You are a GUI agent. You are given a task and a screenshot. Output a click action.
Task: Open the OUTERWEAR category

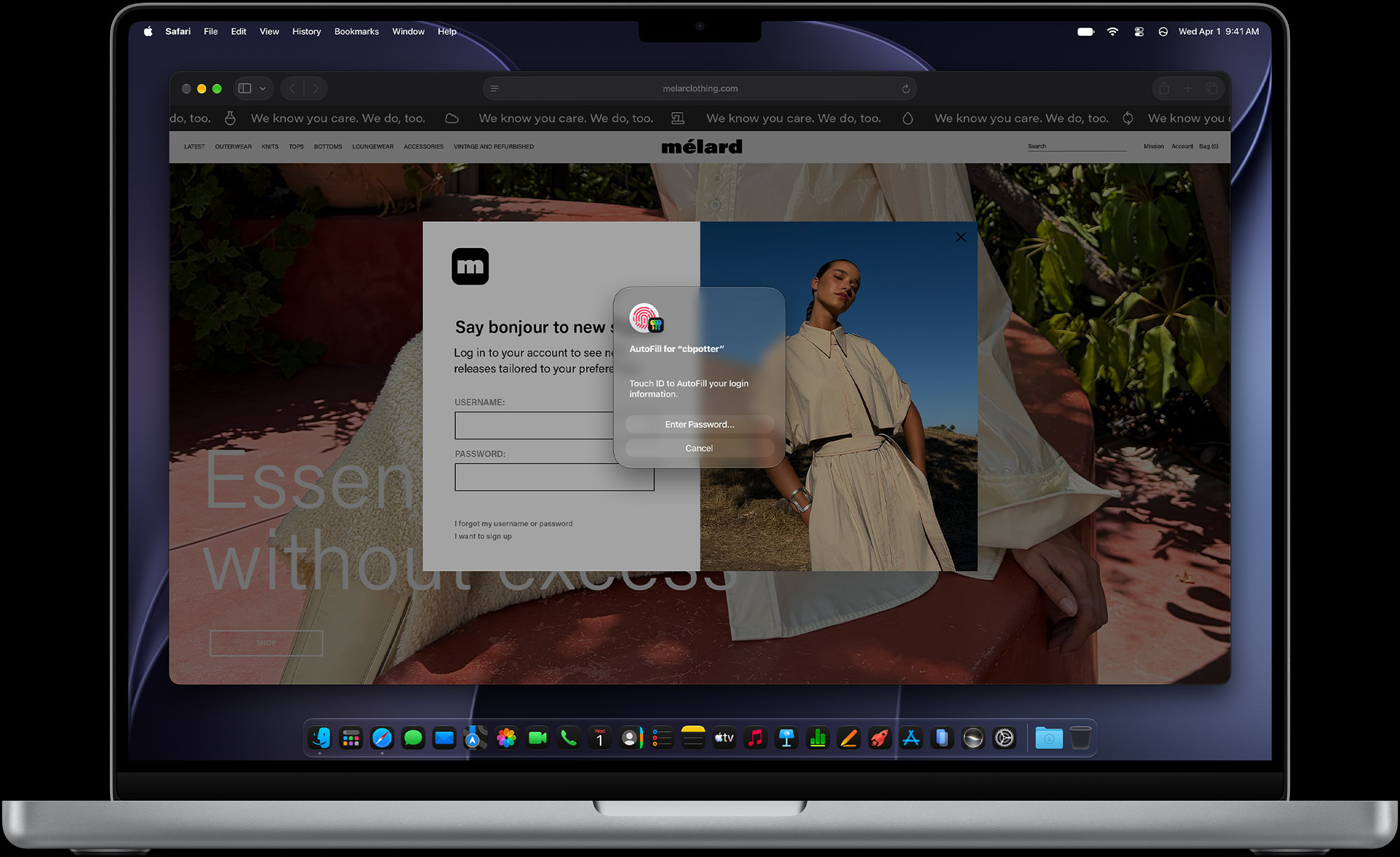233,147
